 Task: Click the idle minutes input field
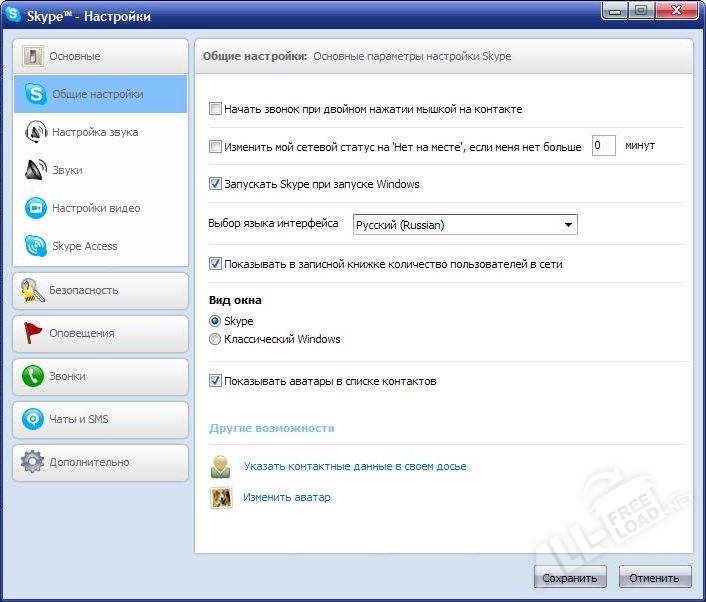click(603, 146)
